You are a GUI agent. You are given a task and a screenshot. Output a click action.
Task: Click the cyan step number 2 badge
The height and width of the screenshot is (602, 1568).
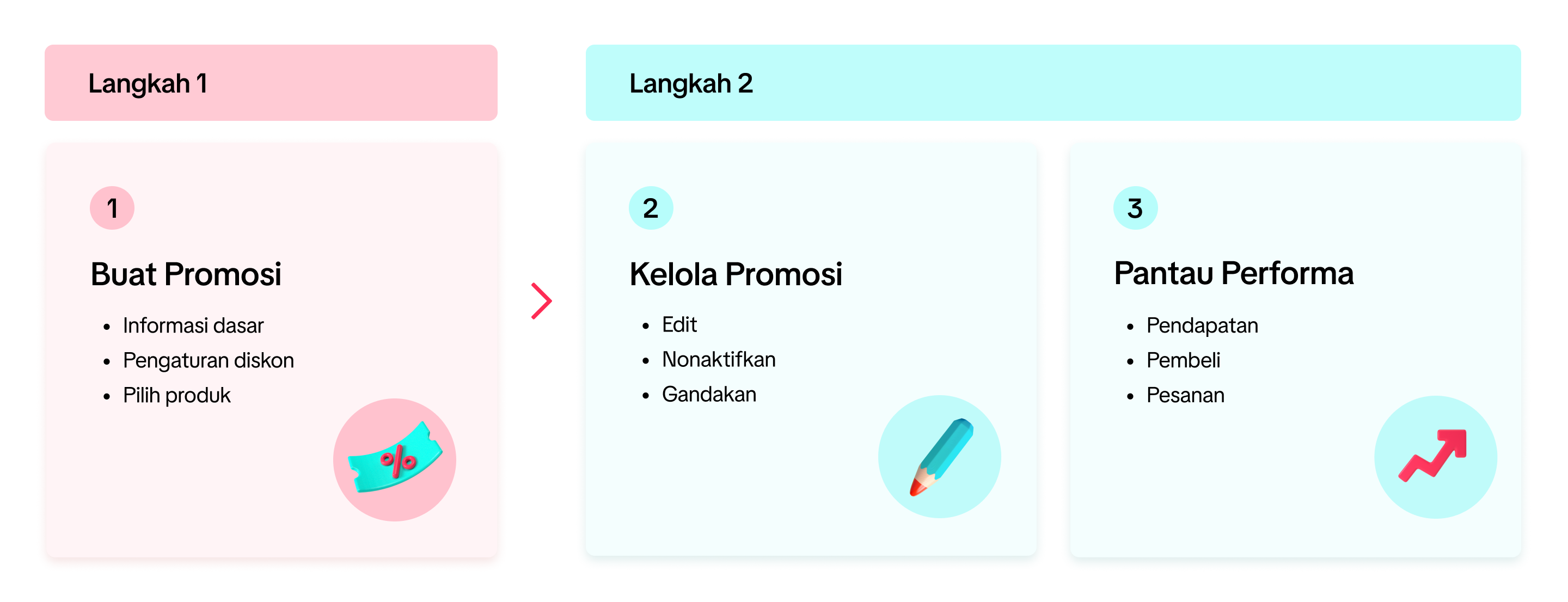[x=651, y=208]
